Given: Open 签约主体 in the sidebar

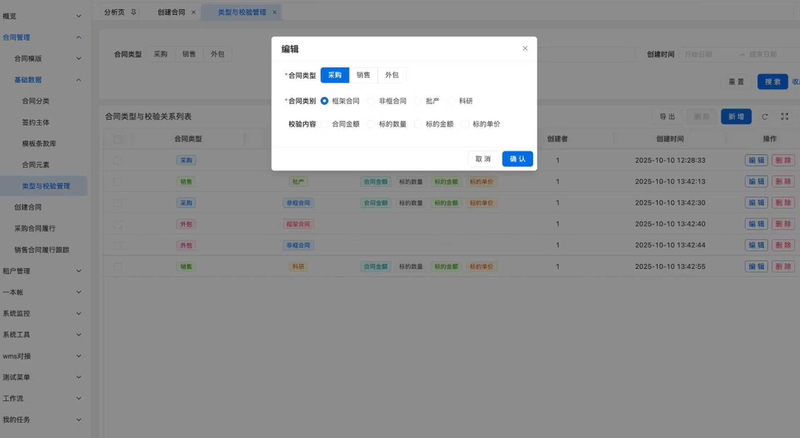Looking at the screenshot, I should 36,122.
